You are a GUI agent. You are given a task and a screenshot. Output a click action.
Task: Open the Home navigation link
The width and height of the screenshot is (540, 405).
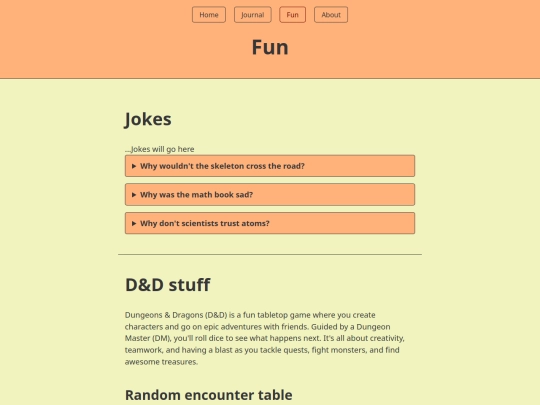coord(209,15)
